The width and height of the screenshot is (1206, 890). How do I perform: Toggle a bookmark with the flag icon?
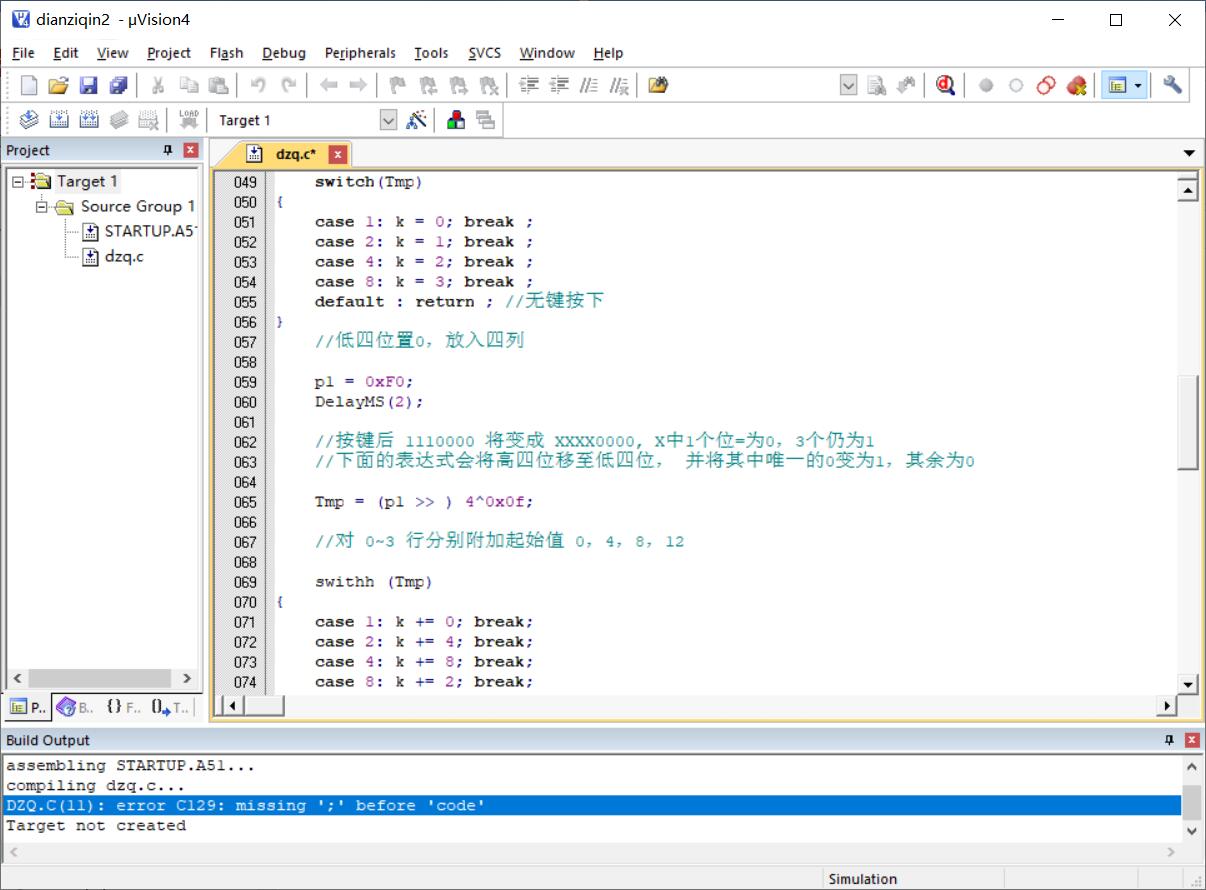pos(398,86)
